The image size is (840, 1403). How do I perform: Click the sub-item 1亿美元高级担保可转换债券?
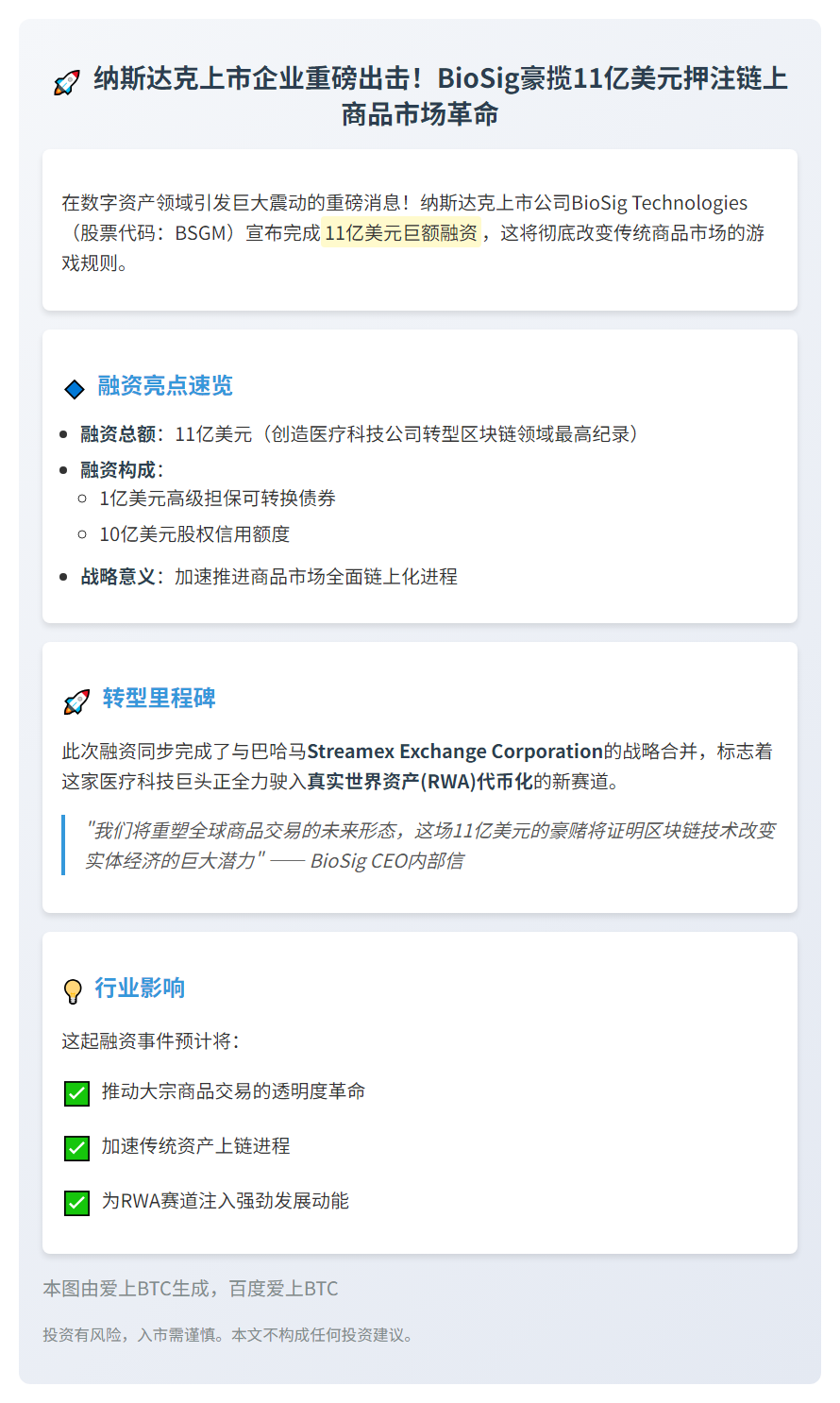pos(218,498)
